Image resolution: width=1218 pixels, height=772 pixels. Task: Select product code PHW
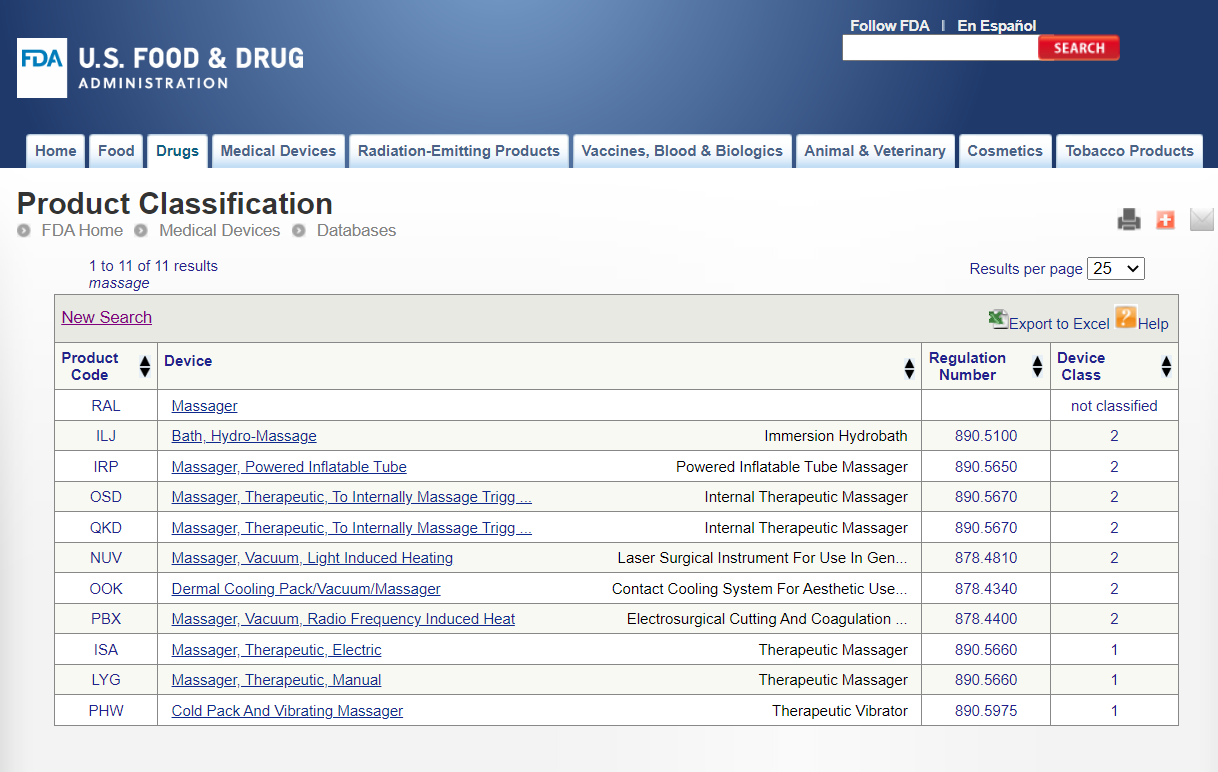click(x=106, y=711)
